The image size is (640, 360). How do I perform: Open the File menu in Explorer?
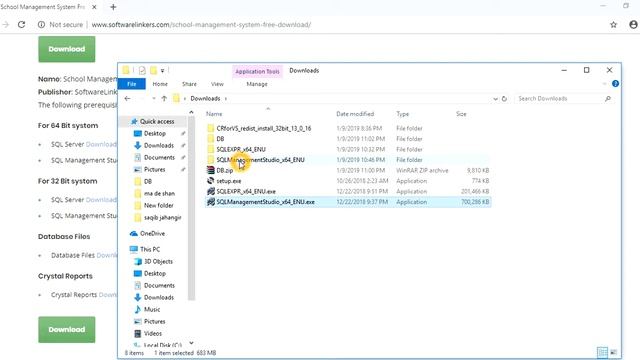(x=131, y=84)
